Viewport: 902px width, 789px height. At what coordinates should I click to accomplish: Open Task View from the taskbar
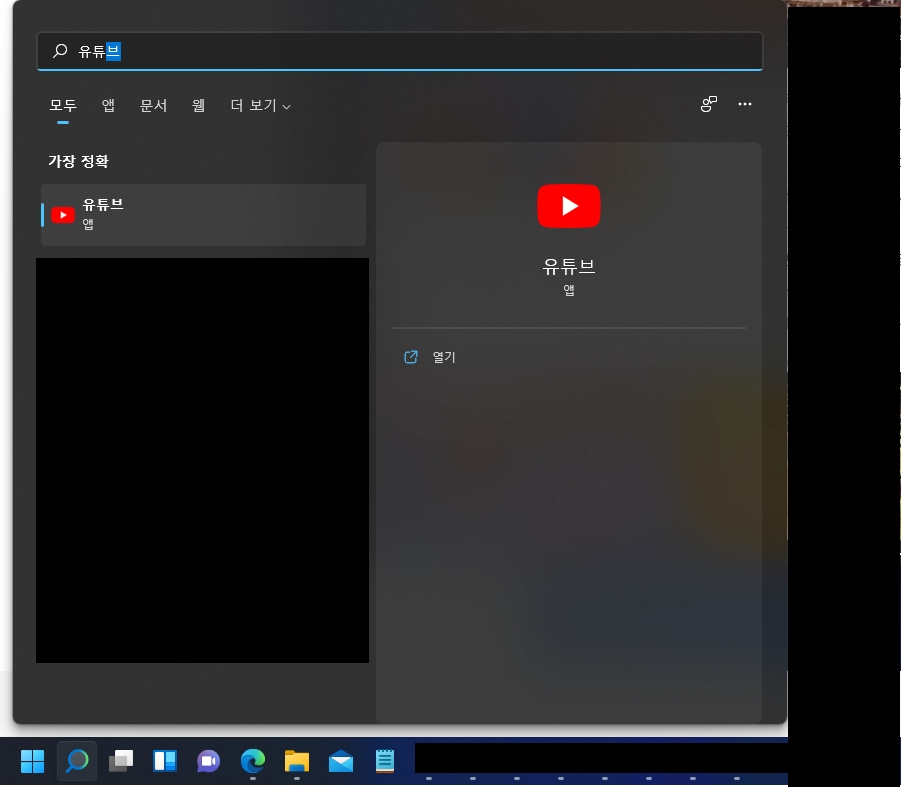pyautogui.click(x=121, y=761)
